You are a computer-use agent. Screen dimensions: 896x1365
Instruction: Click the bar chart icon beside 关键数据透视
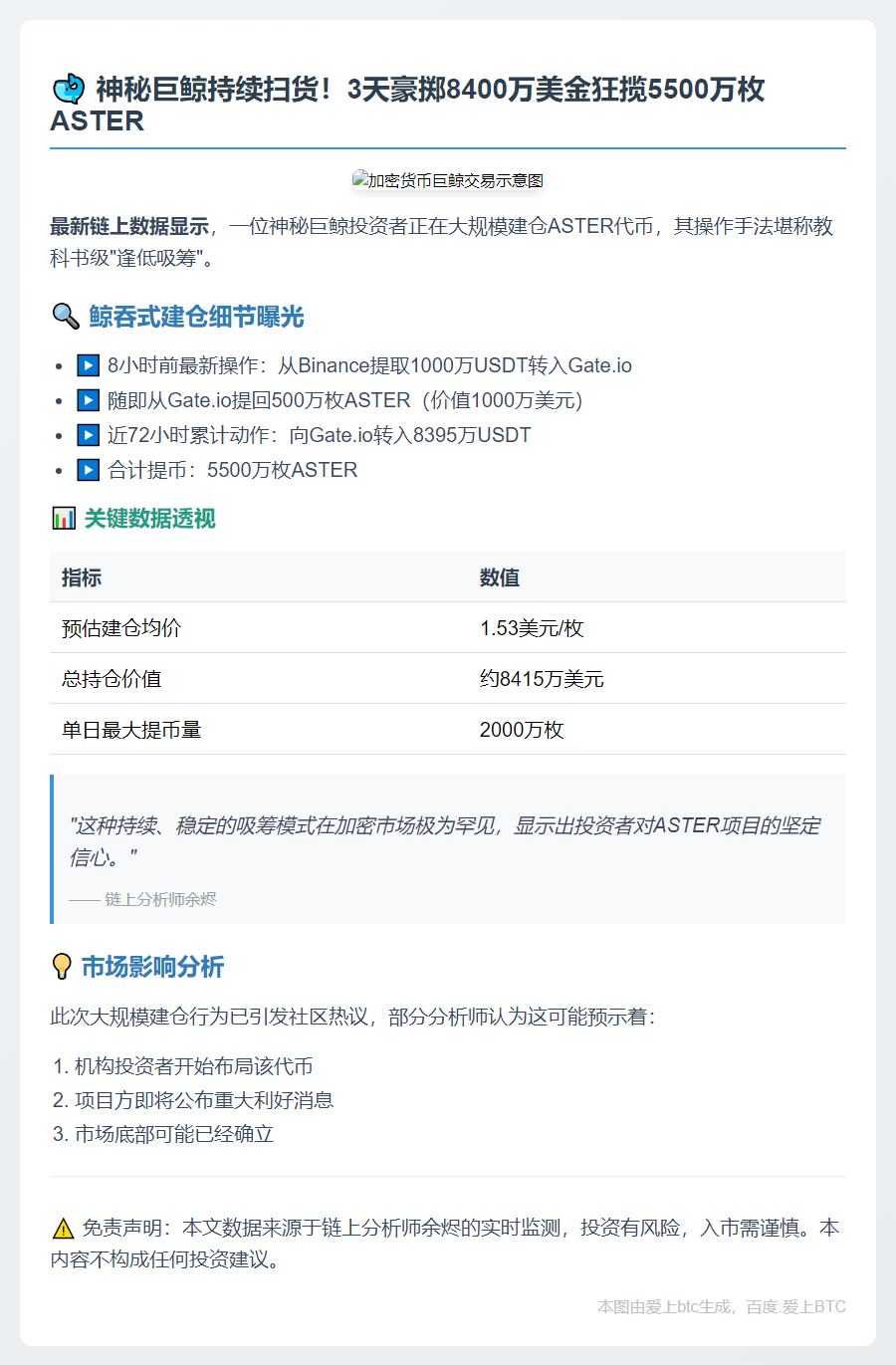(63, 519)
